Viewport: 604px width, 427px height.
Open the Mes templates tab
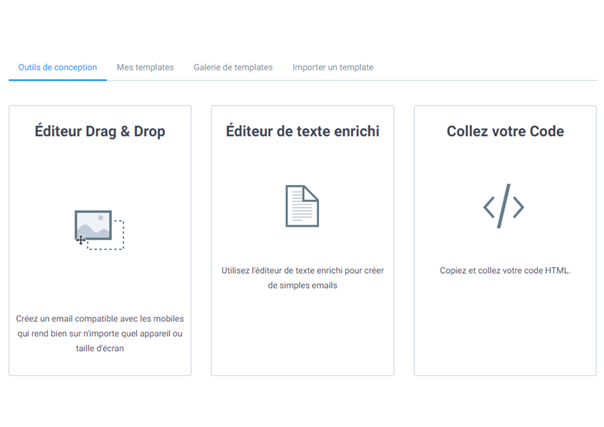click(x=145, y=68)
